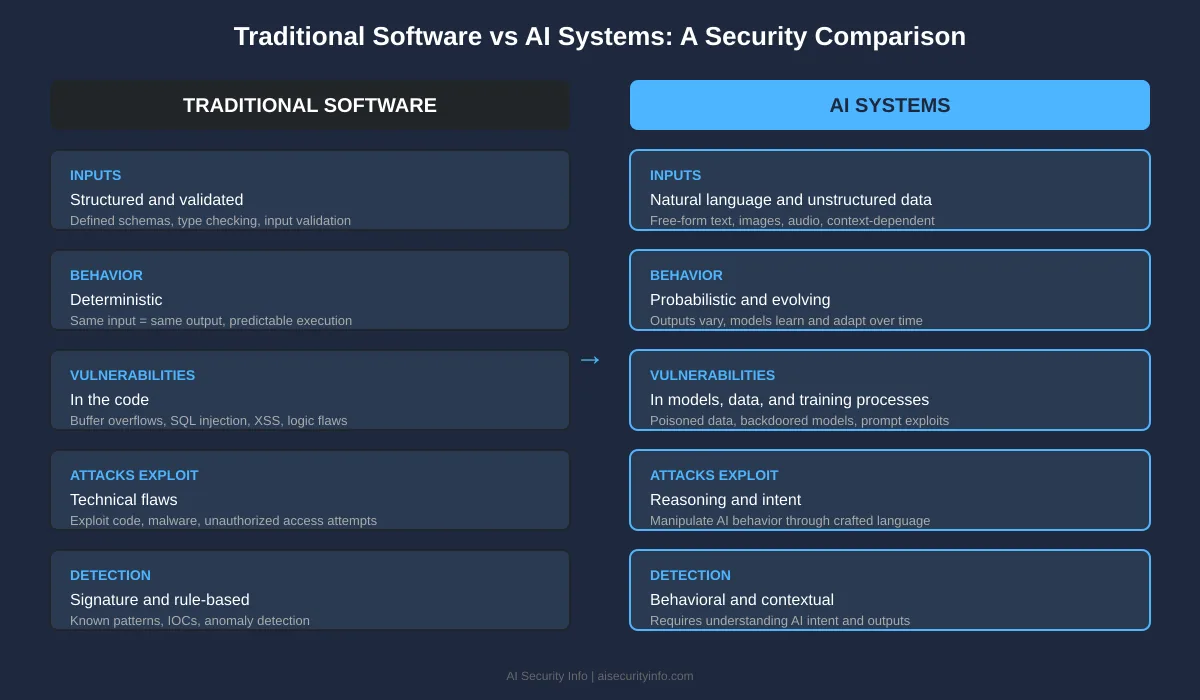The width and height of the screenshot is (1200, 700).
Task: Click 'Natural language and unstructured data'
Action: [x=791, y=200]
